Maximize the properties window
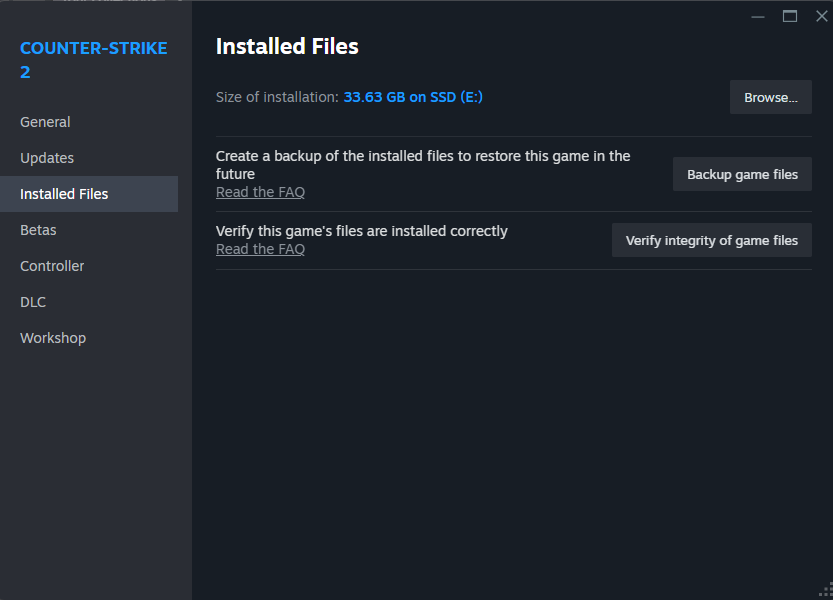The image size is (833, 600). [x=790, y=16]
